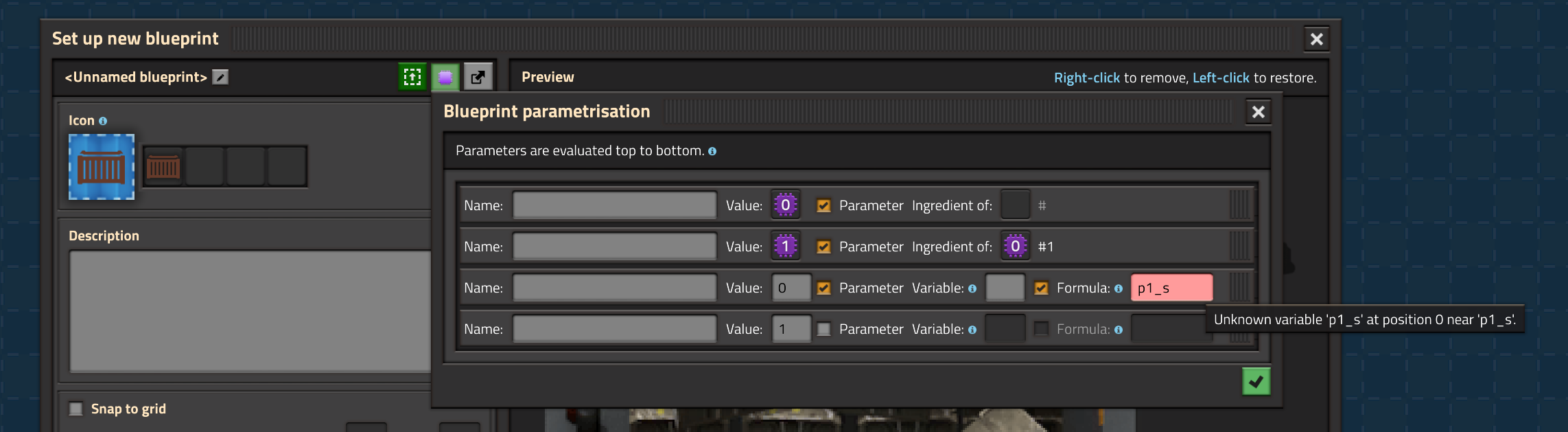Click the large blue blueprint icon preview

[x=102, y=167]
